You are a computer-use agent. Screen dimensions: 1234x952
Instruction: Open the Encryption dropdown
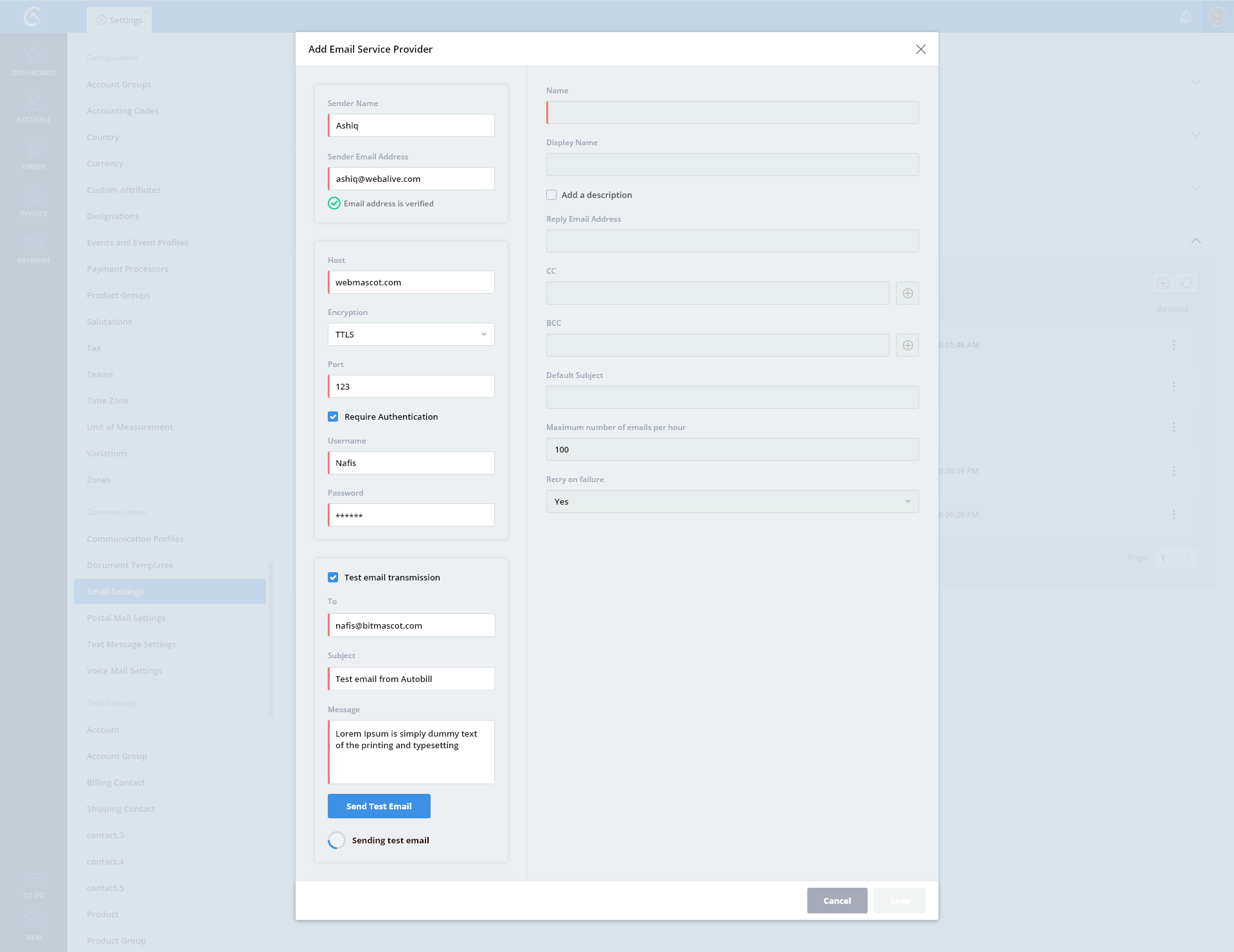411,334
